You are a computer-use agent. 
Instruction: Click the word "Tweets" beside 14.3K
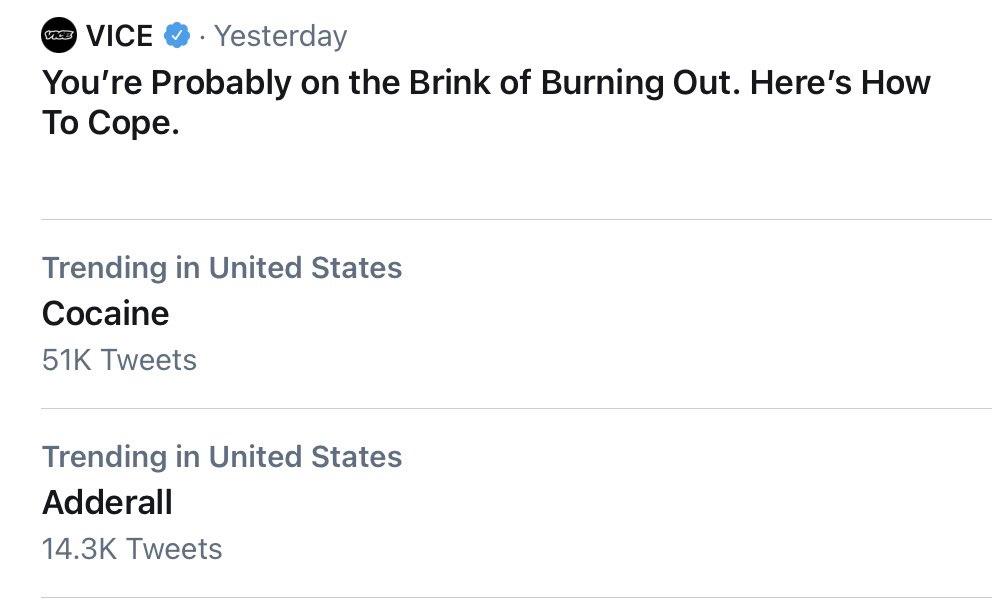pyautogui.click(x=174, y=549)
